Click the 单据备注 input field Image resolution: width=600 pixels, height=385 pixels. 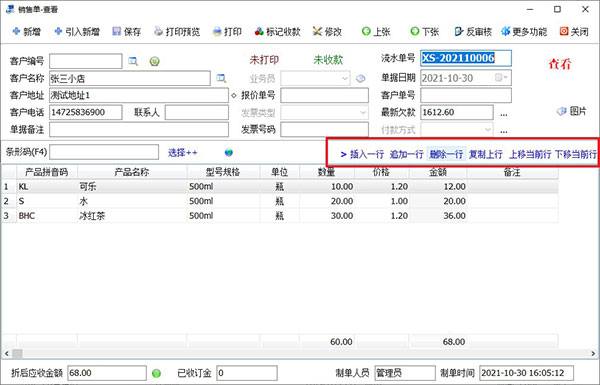click(x=139, y=129)
